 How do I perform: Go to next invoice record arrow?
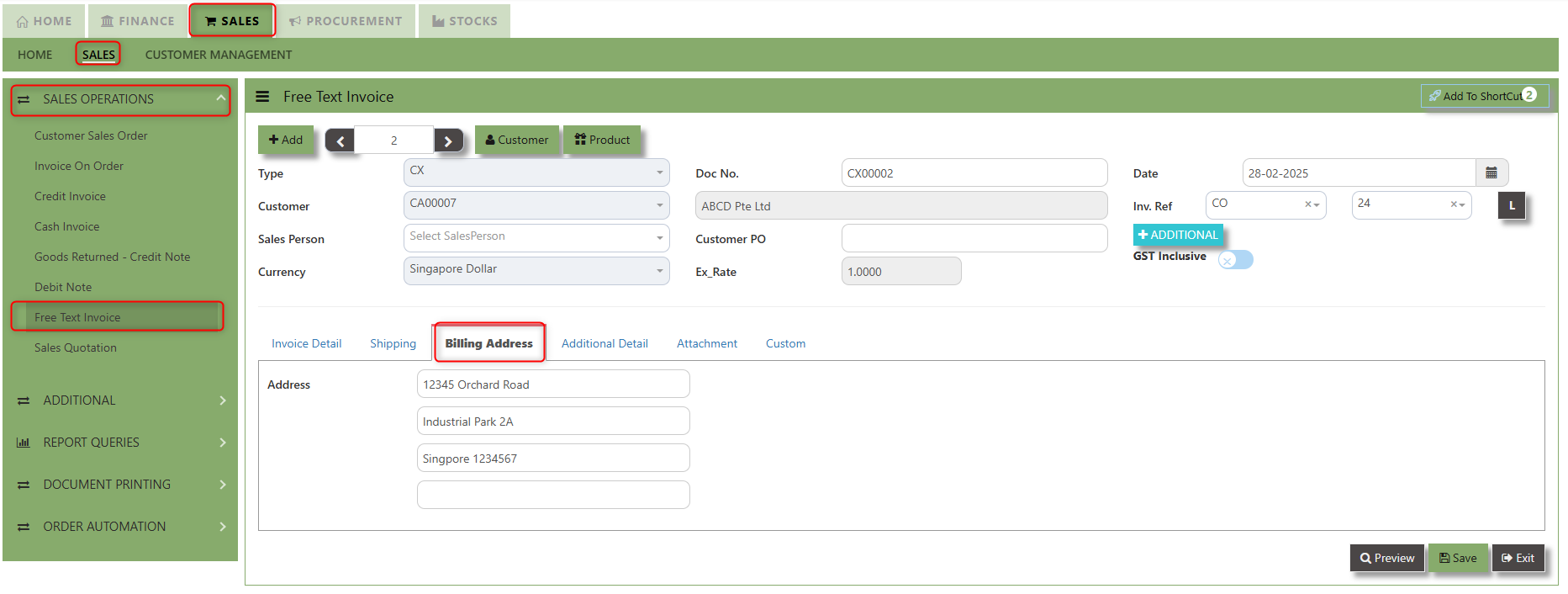pyautogui.click(x=448, y=141)
